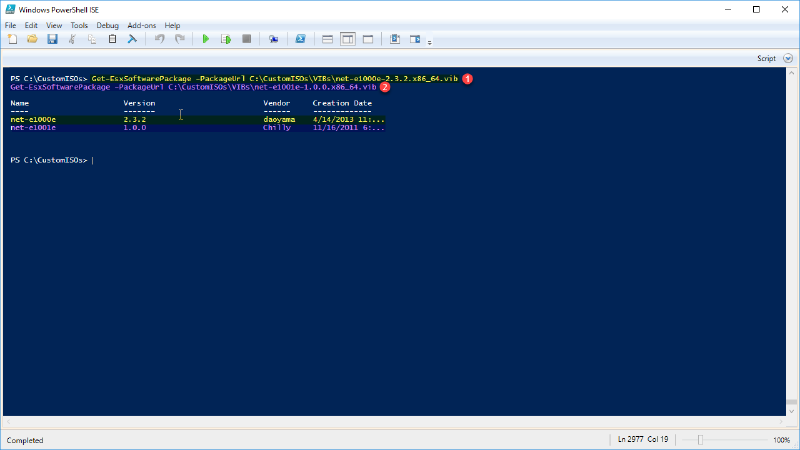800x450 pixels.
Task: Cut selection with scissors icon
Action: [x=72, y=39]
